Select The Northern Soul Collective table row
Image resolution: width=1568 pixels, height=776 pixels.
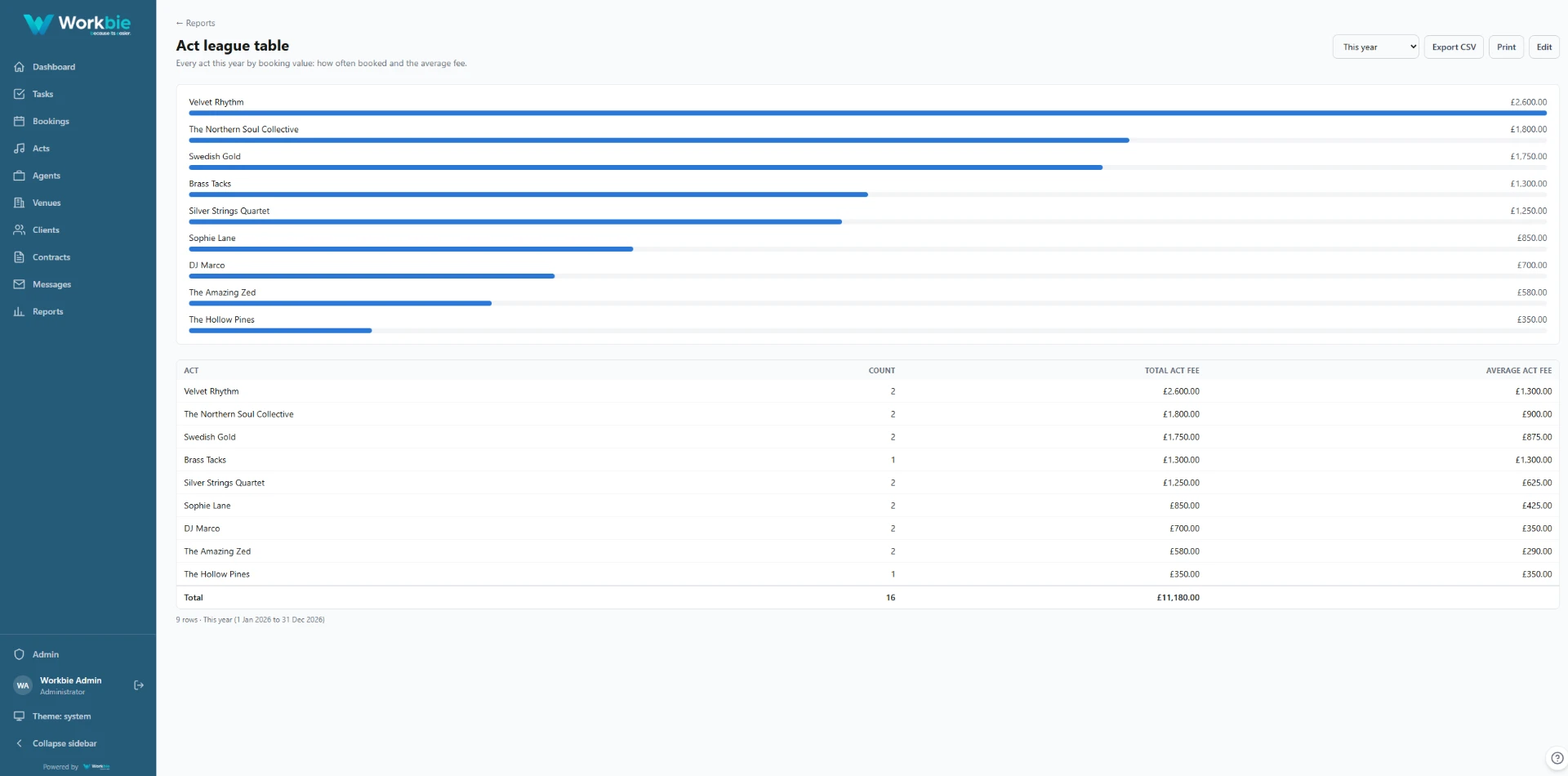[867, 414]
